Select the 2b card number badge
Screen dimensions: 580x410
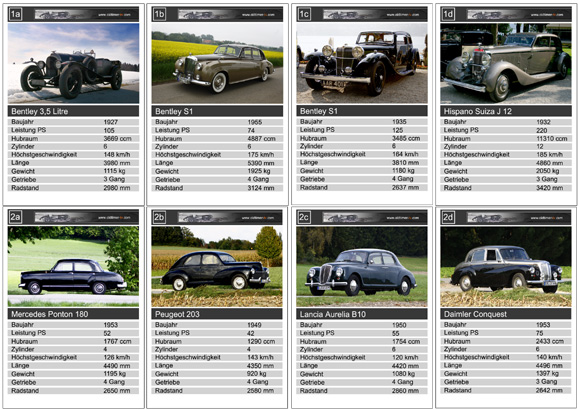point(159,217)
